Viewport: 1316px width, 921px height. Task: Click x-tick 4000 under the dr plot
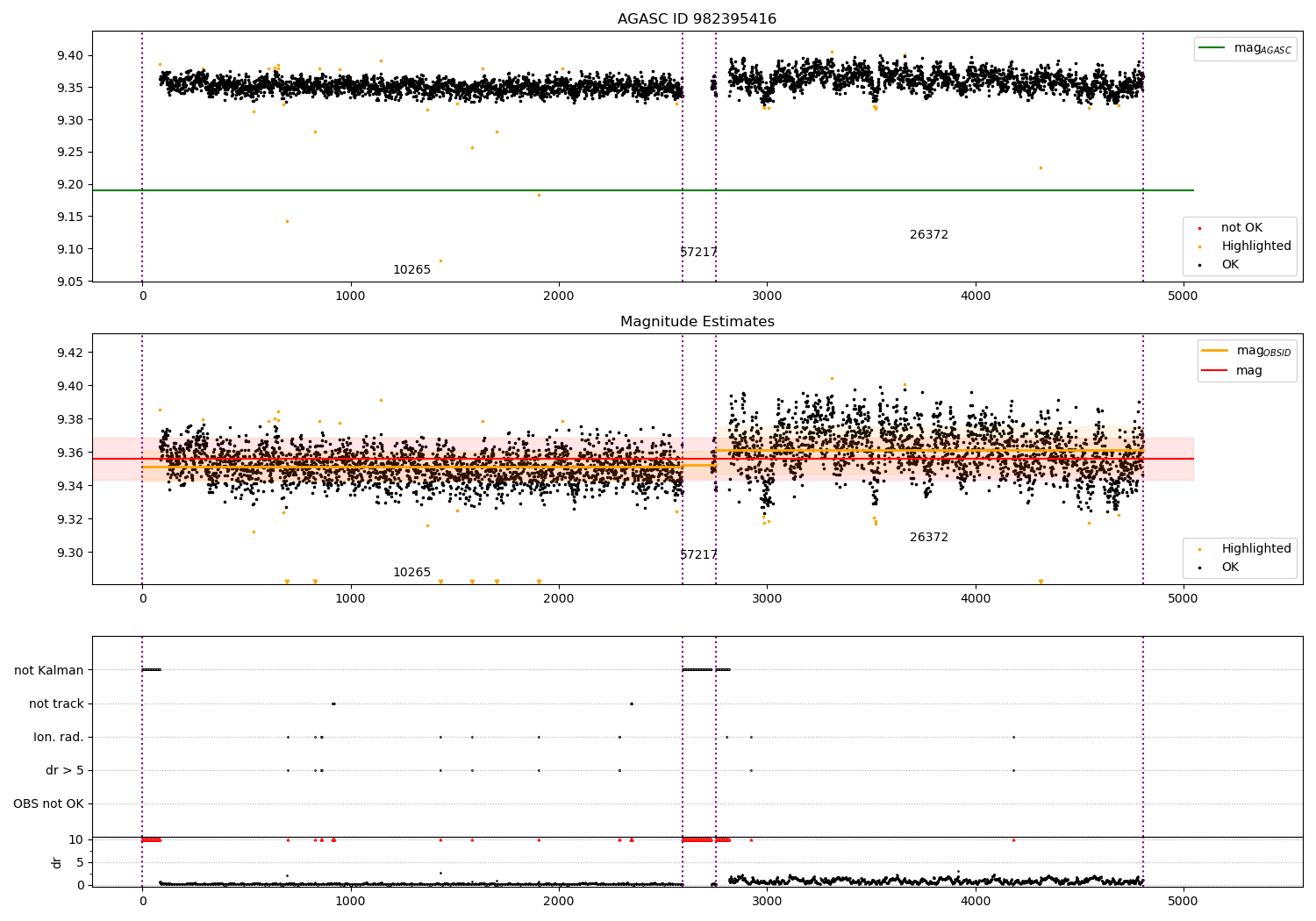975,901
